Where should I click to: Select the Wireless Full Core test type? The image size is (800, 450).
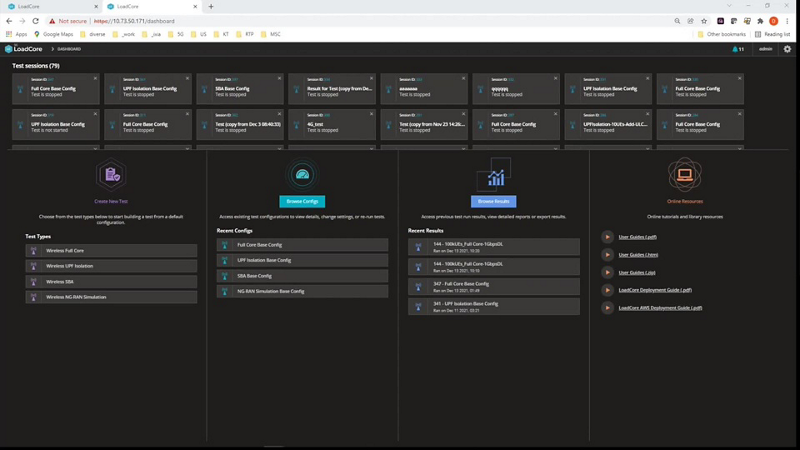[x=111, y=251]
